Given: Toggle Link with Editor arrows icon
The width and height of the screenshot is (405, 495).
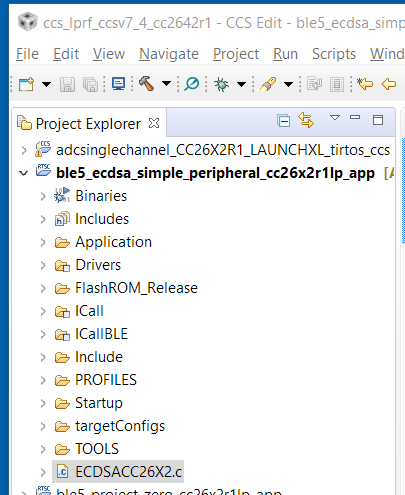Looking at the screenshot, I should click(x=306, y=120).
